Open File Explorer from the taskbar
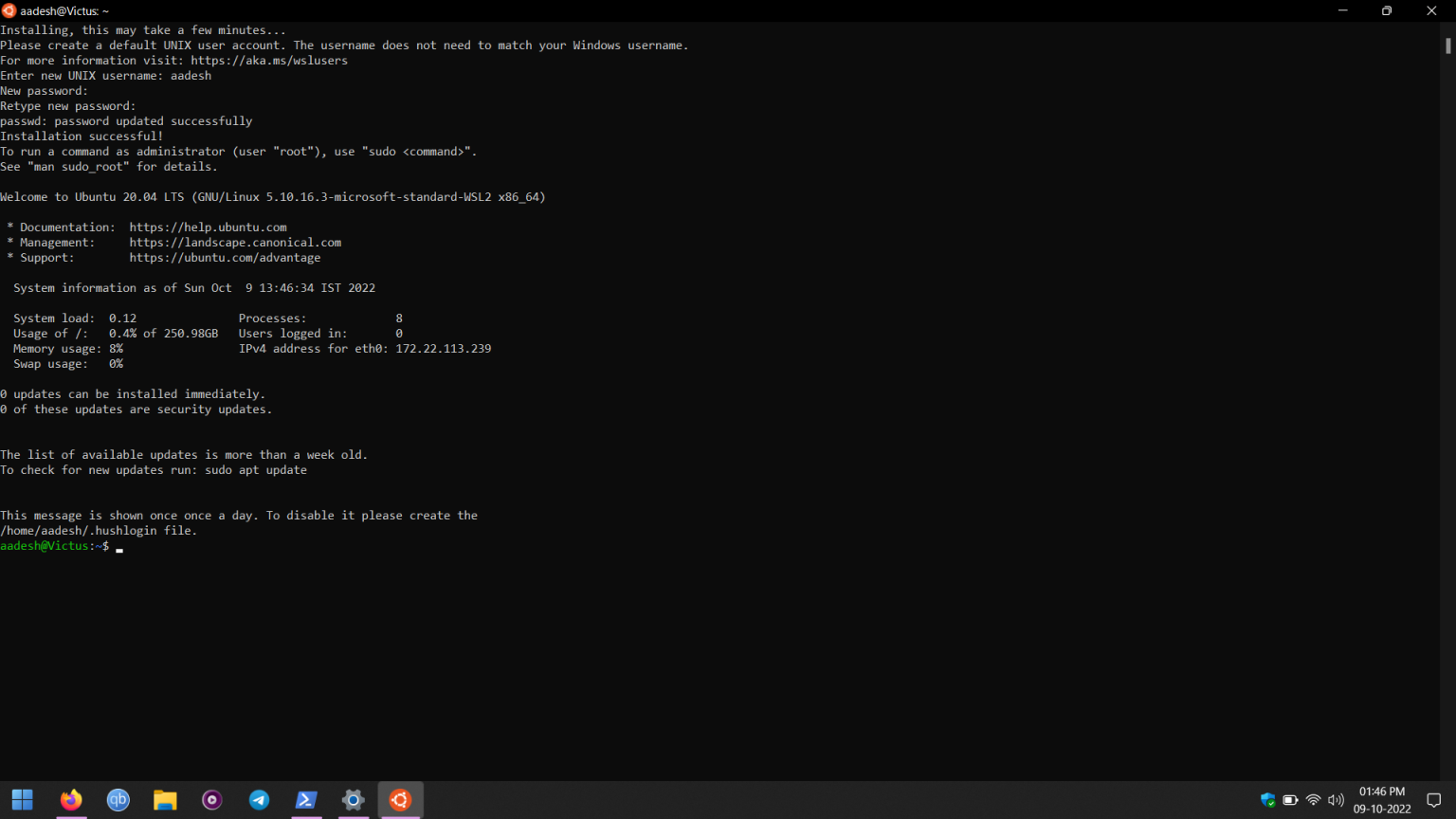 (x=165, y=800)
